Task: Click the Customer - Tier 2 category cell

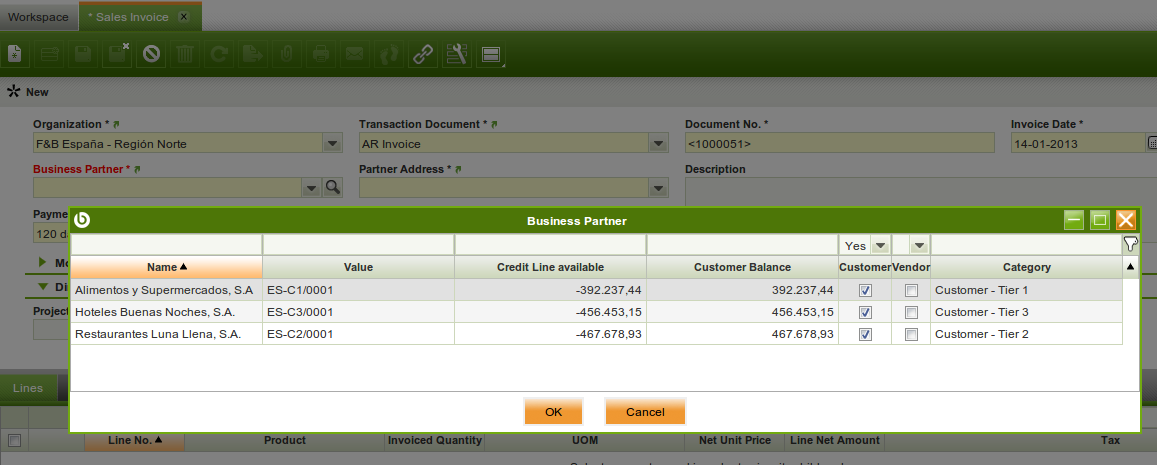Action: [x=1026, y=334]
